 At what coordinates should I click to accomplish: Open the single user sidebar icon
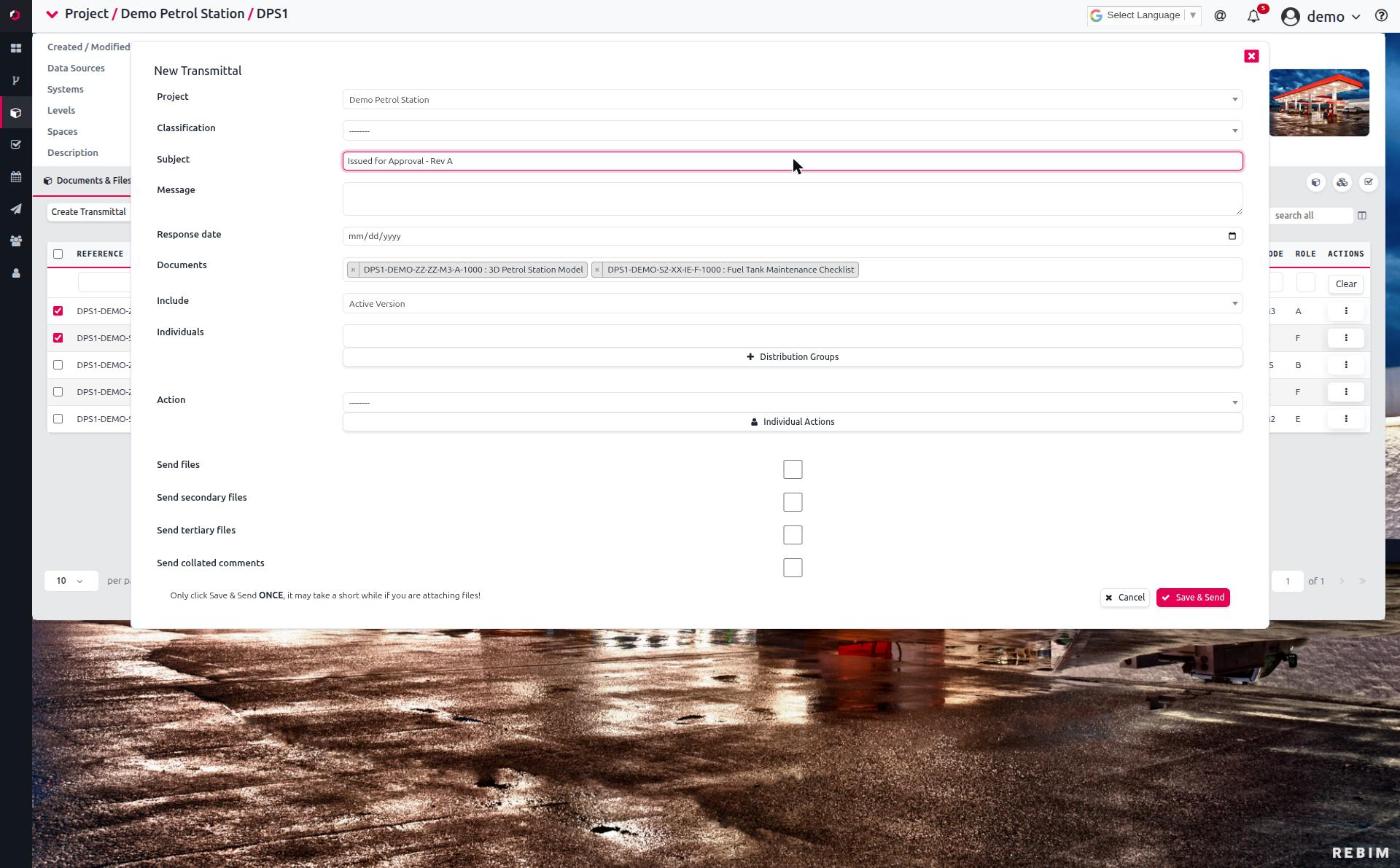[x=16, y=273]
